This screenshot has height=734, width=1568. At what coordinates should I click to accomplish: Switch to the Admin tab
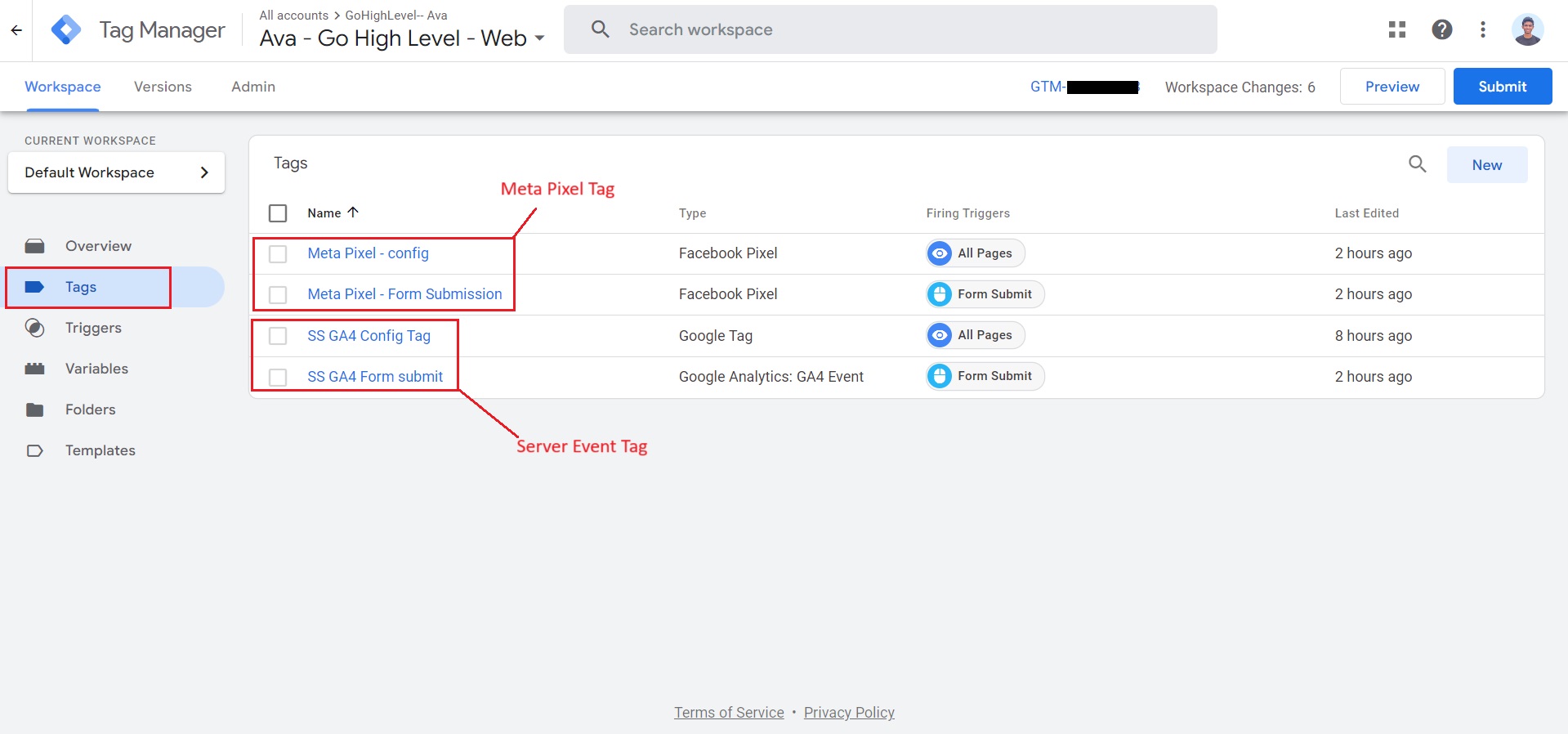(253, 87)
